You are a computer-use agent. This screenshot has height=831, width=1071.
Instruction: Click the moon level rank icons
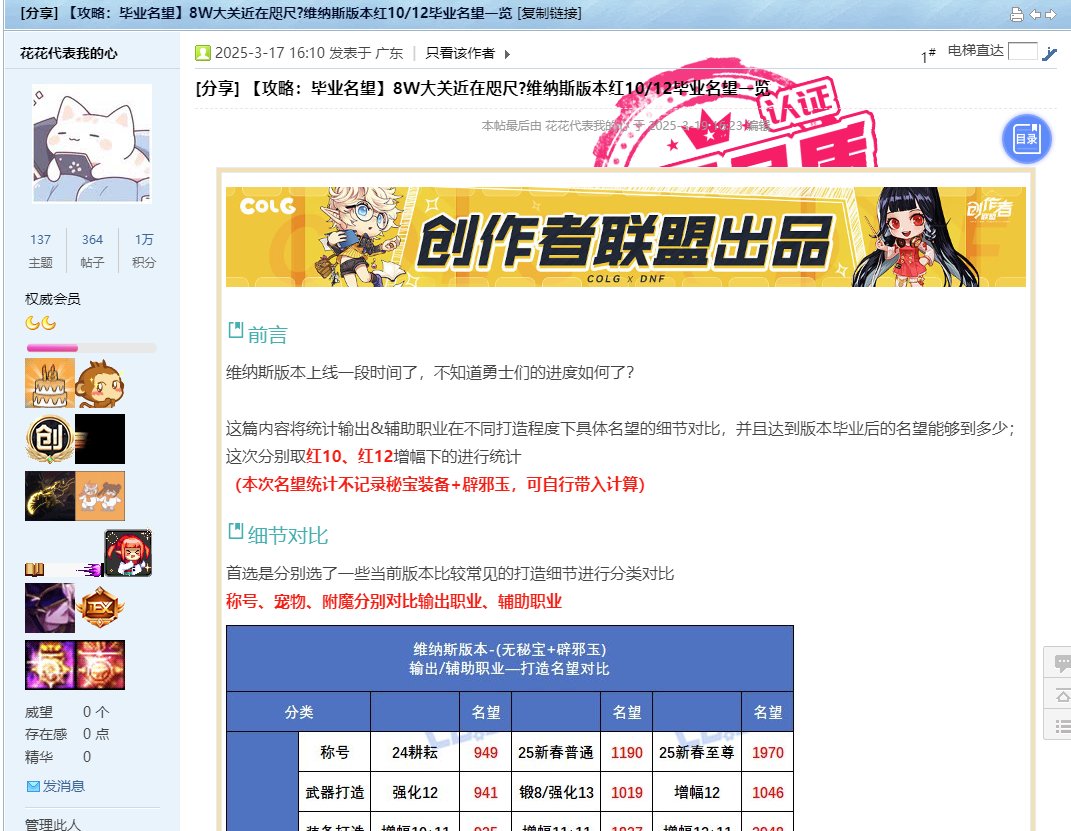(x=40, y=323)
